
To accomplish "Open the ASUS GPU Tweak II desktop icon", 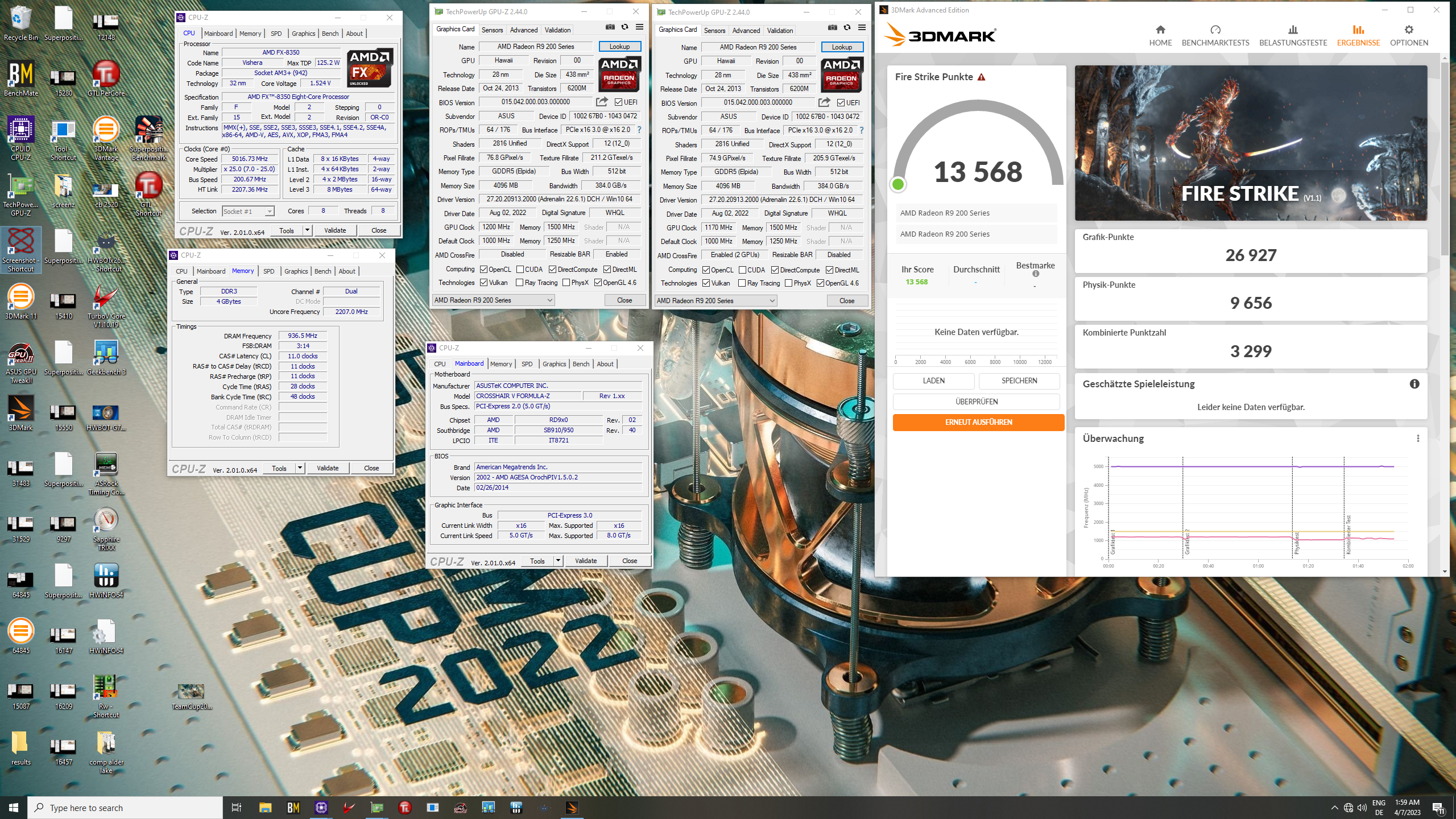I will 20,362.
